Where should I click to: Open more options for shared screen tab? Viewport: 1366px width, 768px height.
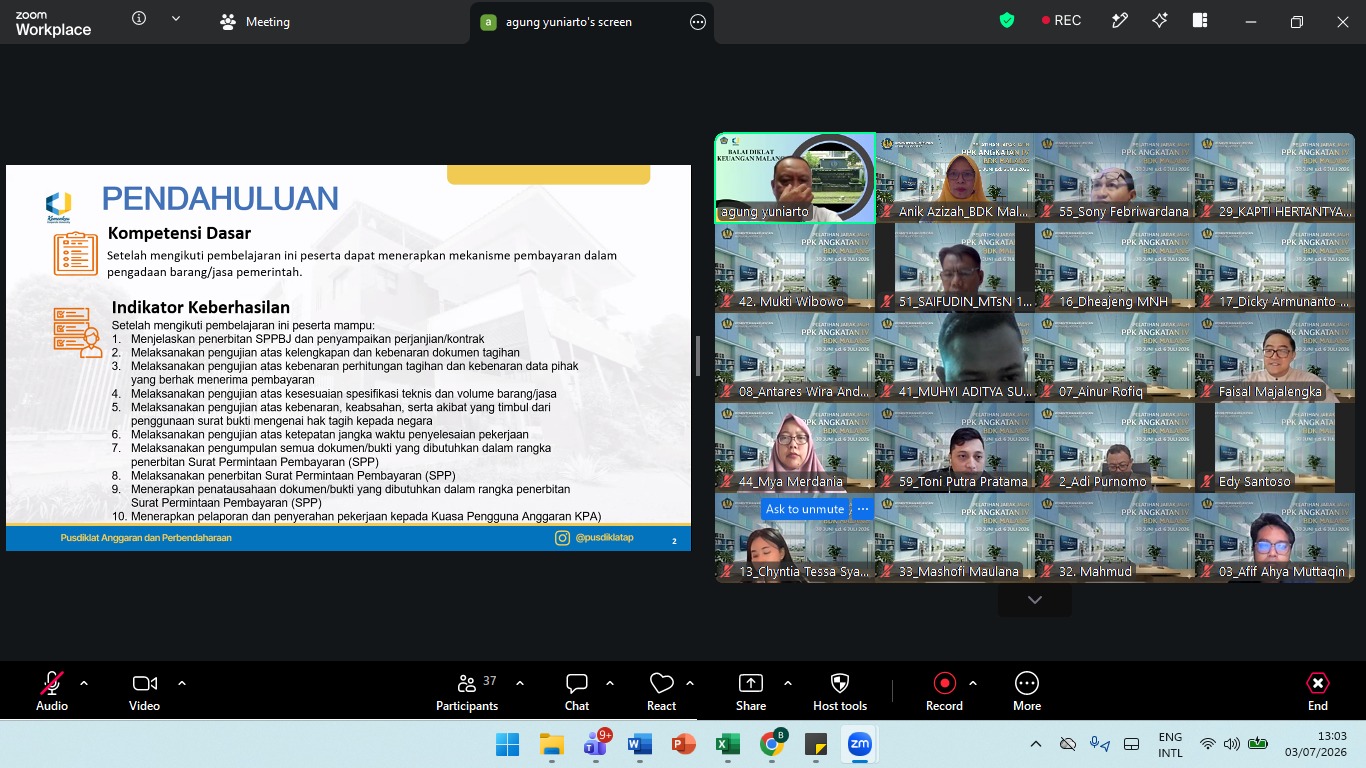698,22
